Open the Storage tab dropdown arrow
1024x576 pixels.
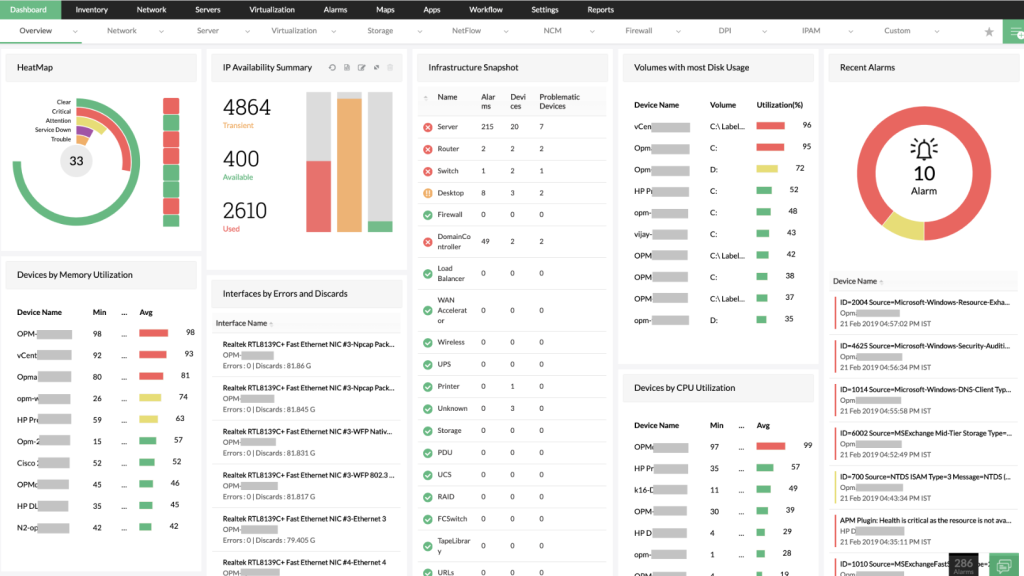coord(420,31)
